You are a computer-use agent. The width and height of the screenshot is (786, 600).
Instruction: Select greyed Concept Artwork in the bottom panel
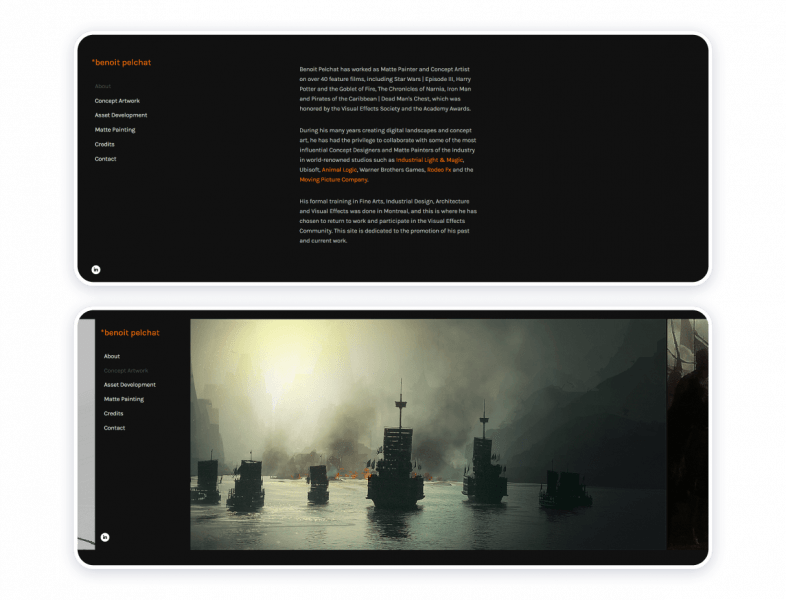126,371
